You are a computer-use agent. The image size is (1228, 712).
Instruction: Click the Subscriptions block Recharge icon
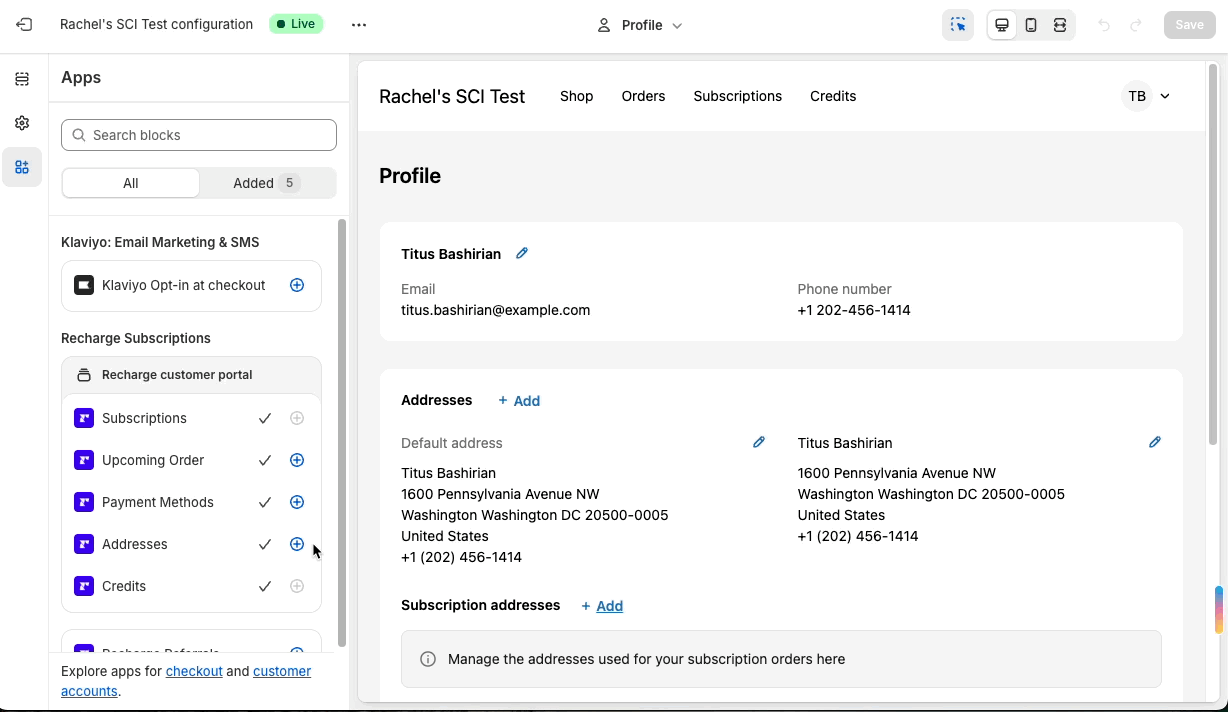point(84,418)
